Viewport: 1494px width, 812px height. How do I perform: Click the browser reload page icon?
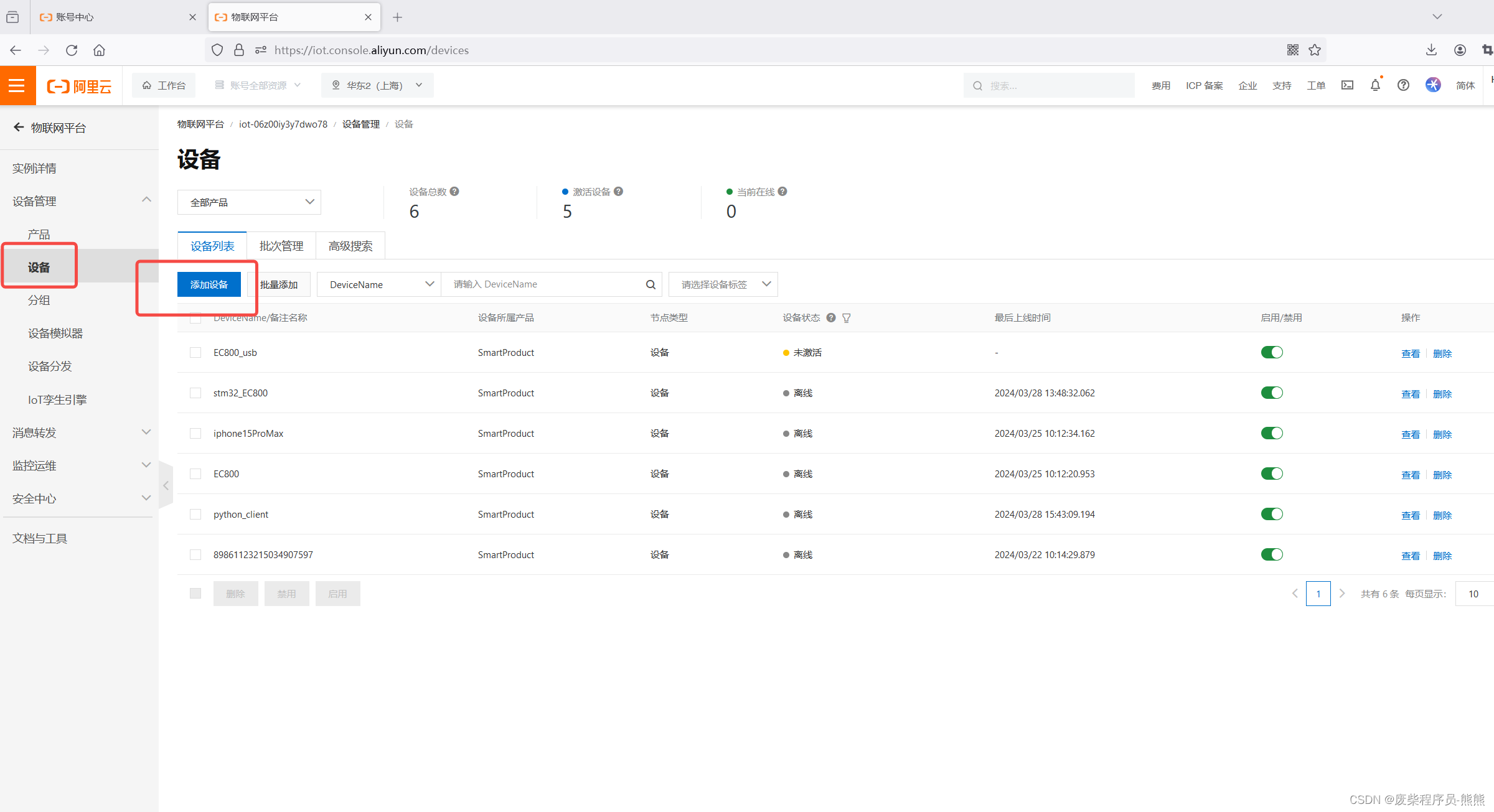(x=72, y=50)
